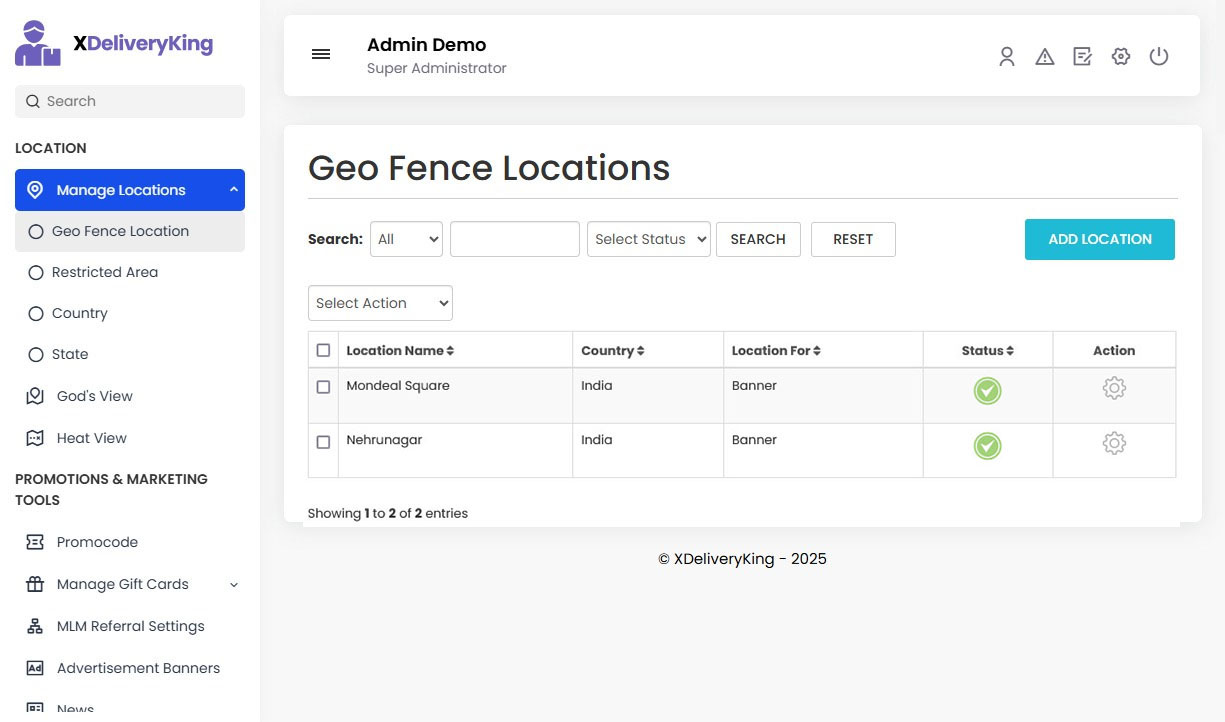Open the Select Status dropdown

coord(648,239)
